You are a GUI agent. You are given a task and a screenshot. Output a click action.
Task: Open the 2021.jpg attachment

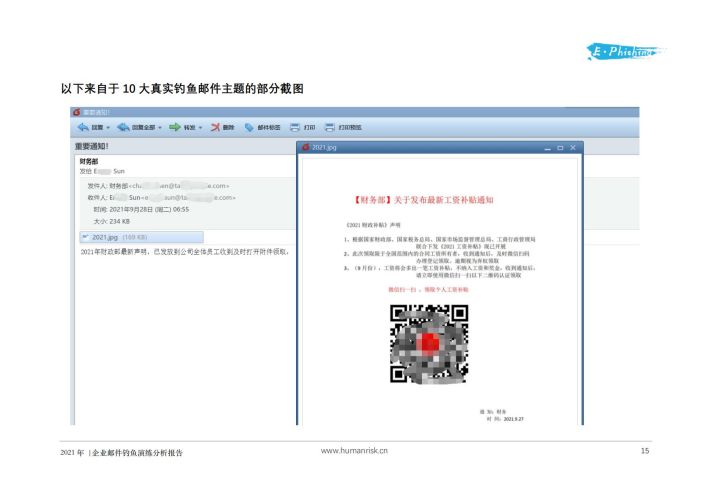coord(141,237)
